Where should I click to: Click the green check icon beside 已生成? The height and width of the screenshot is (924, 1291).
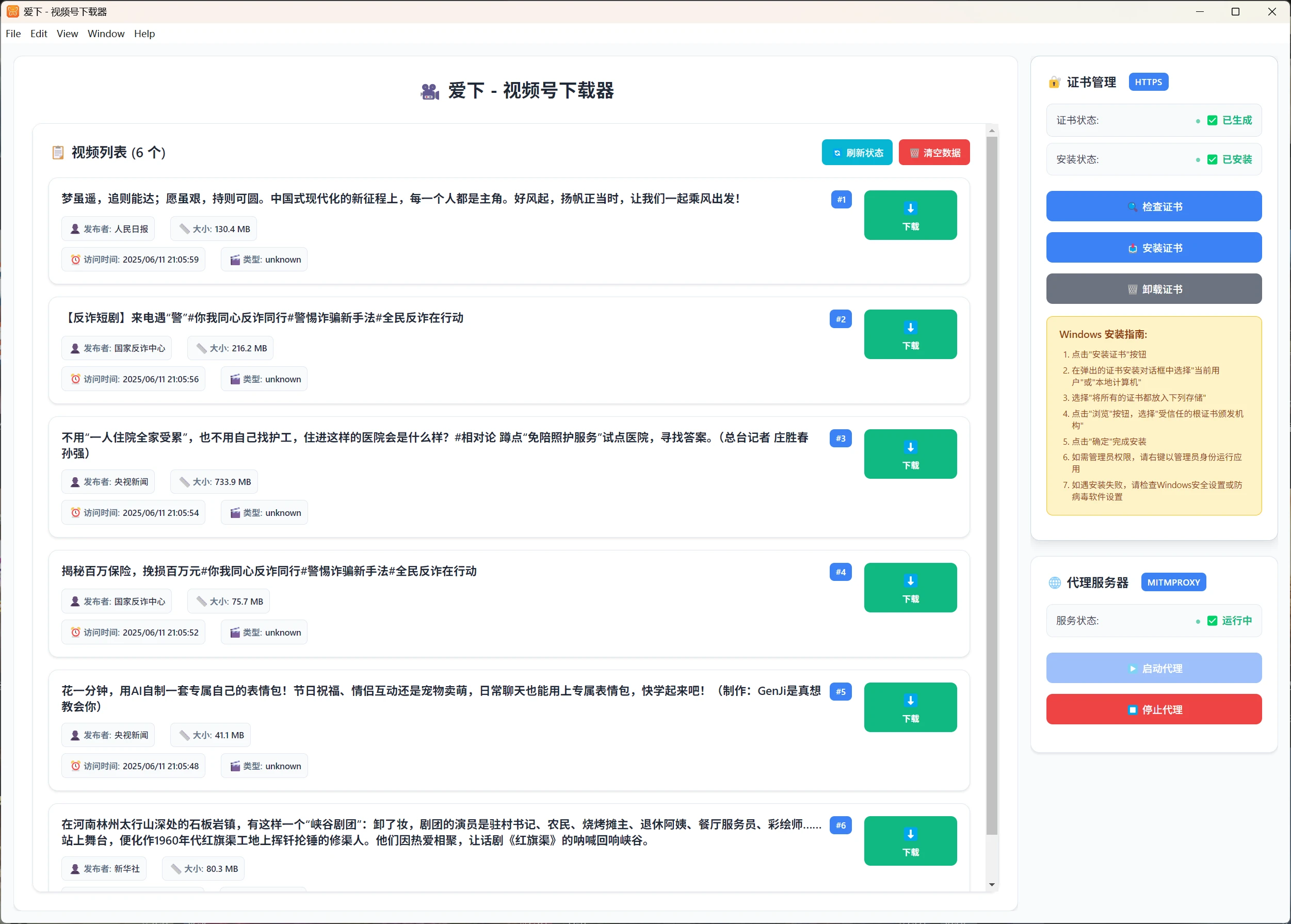coord(1212,121)
